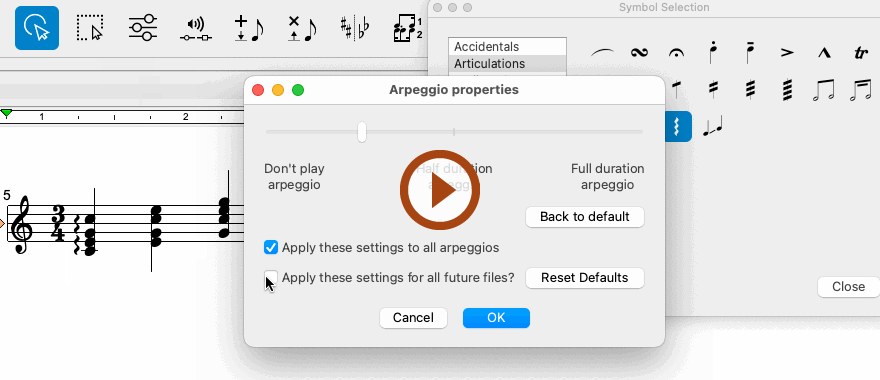This screenshot has height=380, width=880.
Task: Select the delete note tool
Action: [x=302, y=29]
